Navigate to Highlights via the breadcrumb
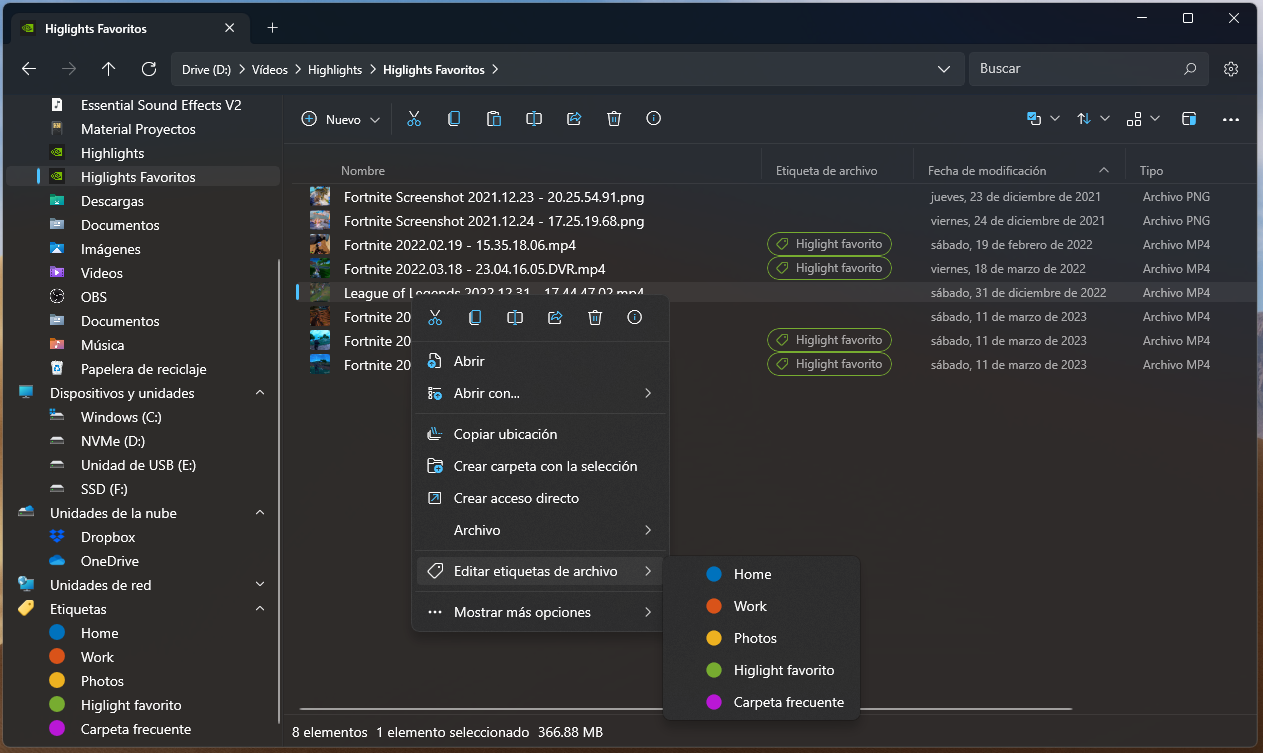The width and height of the screenshot is (1263, 753). pyautogui.click(x=335, y=69)
